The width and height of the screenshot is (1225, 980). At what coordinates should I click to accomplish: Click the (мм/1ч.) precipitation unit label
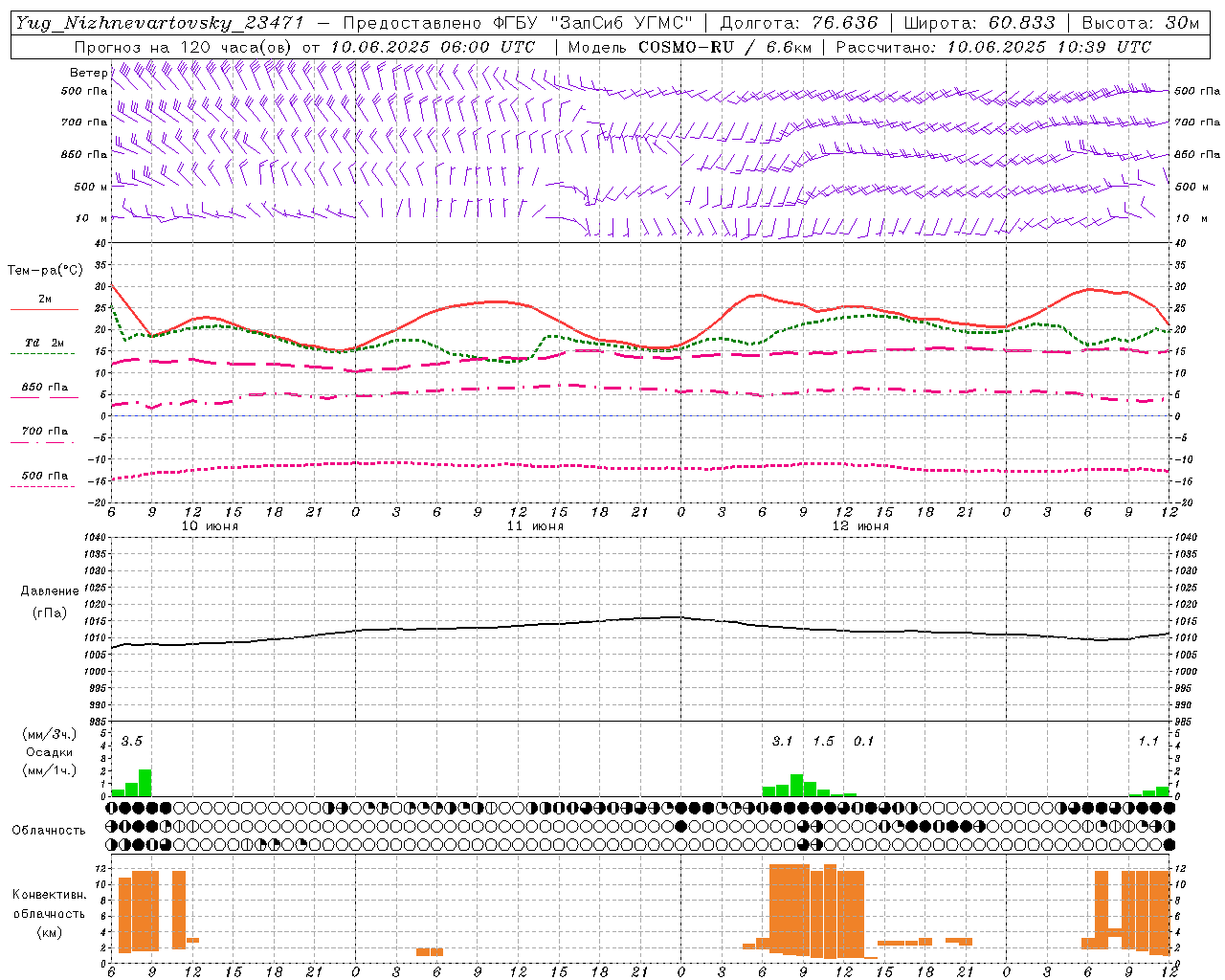click(50, 770)
